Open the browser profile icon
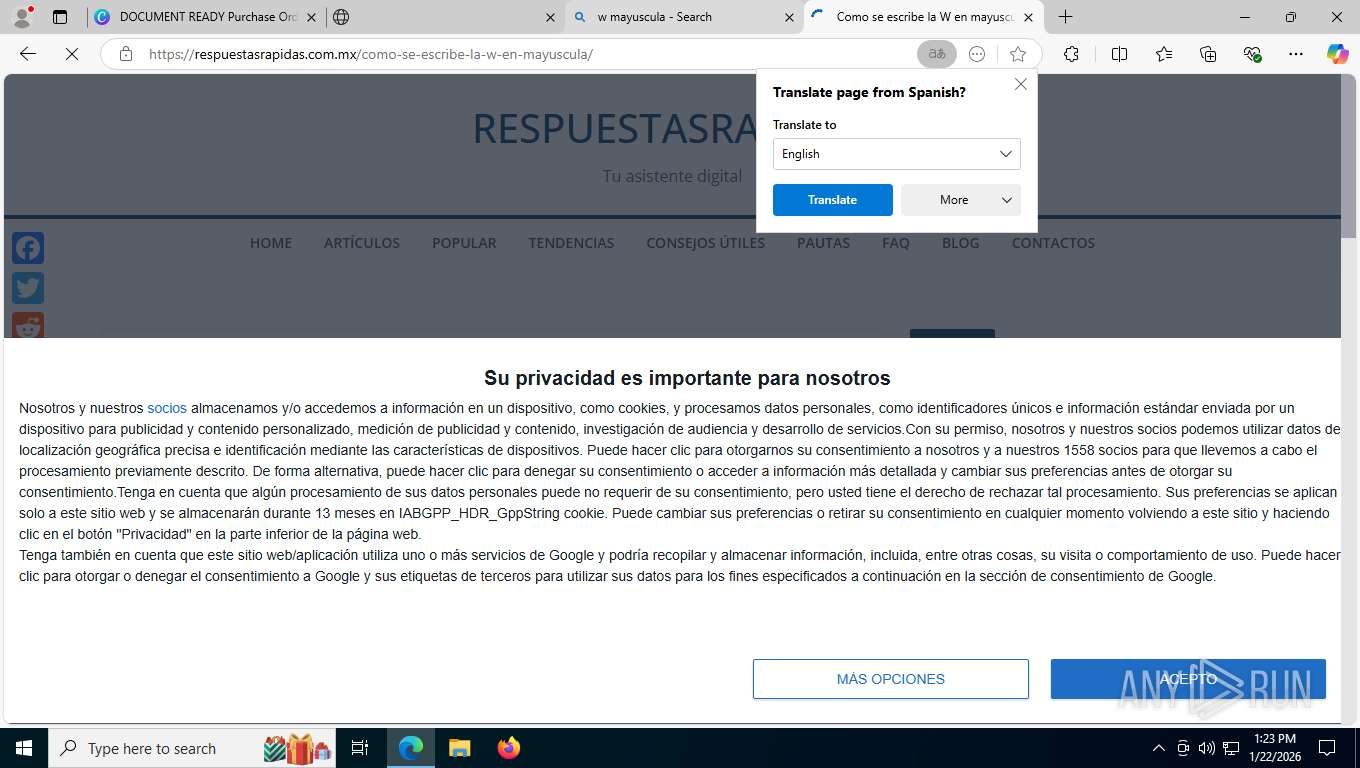 (22, 17)
